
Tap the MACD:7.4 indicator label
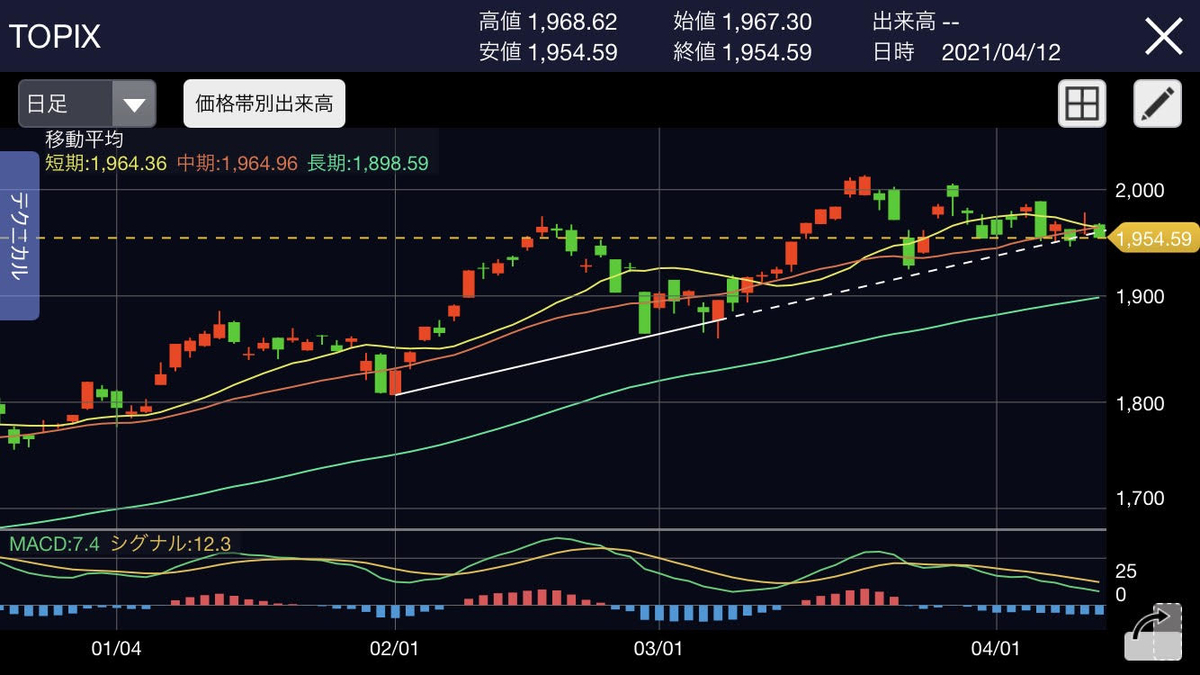pyautogui.click(x=52, y=544)
